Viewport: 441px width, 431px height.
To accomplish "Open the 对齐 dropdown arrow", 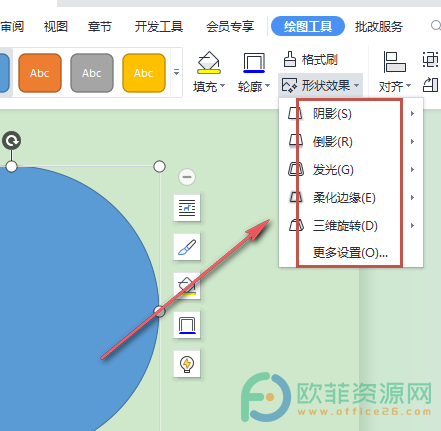I will point(408,86).
